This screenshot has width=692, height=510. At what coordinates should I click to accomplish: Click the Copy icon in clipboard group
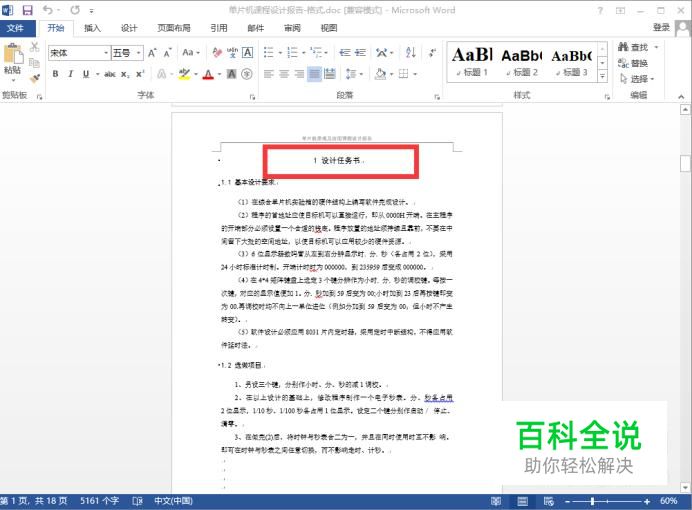tap(34, 63)
